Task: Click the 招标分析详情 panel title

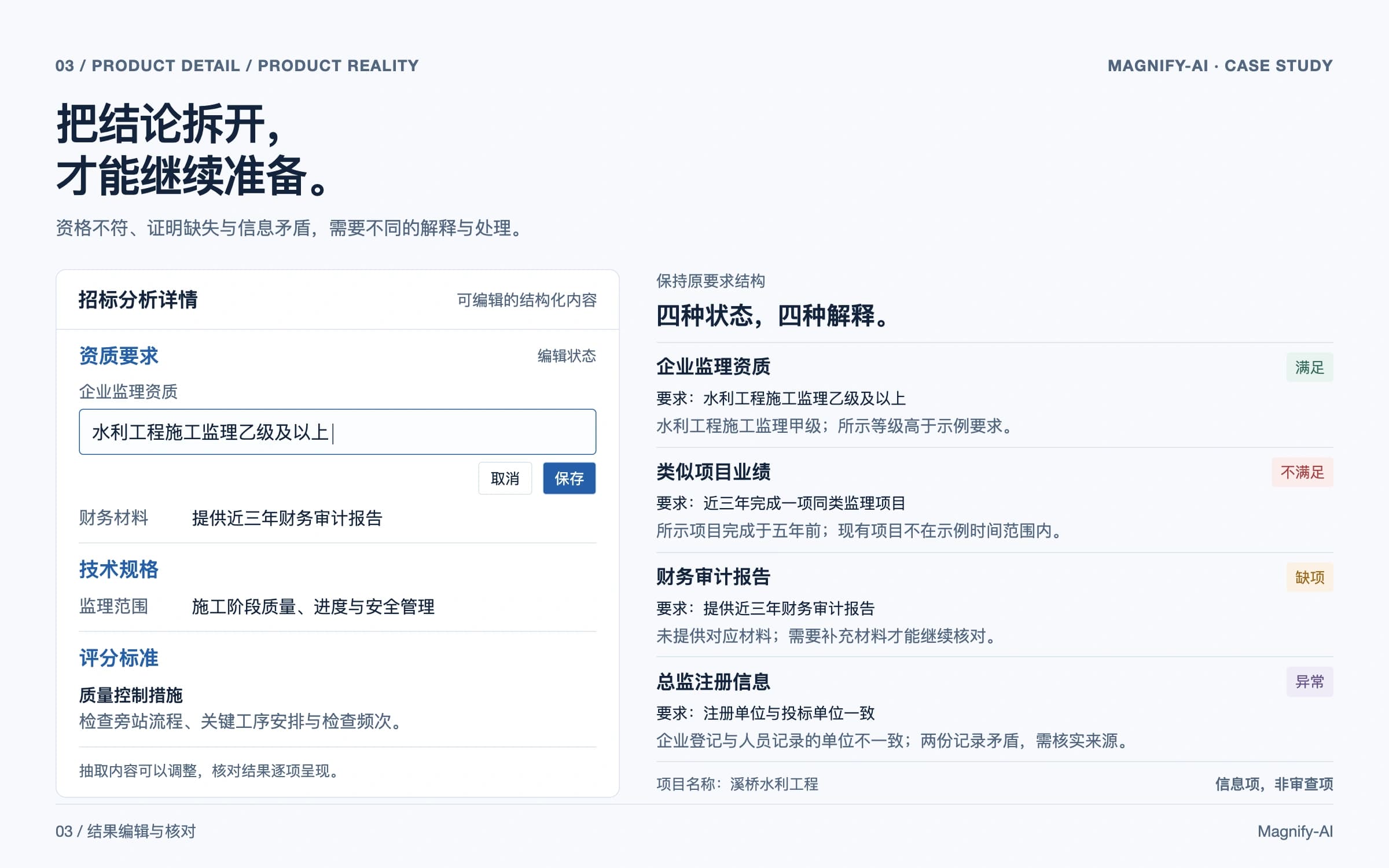Action: coord(138,300)
